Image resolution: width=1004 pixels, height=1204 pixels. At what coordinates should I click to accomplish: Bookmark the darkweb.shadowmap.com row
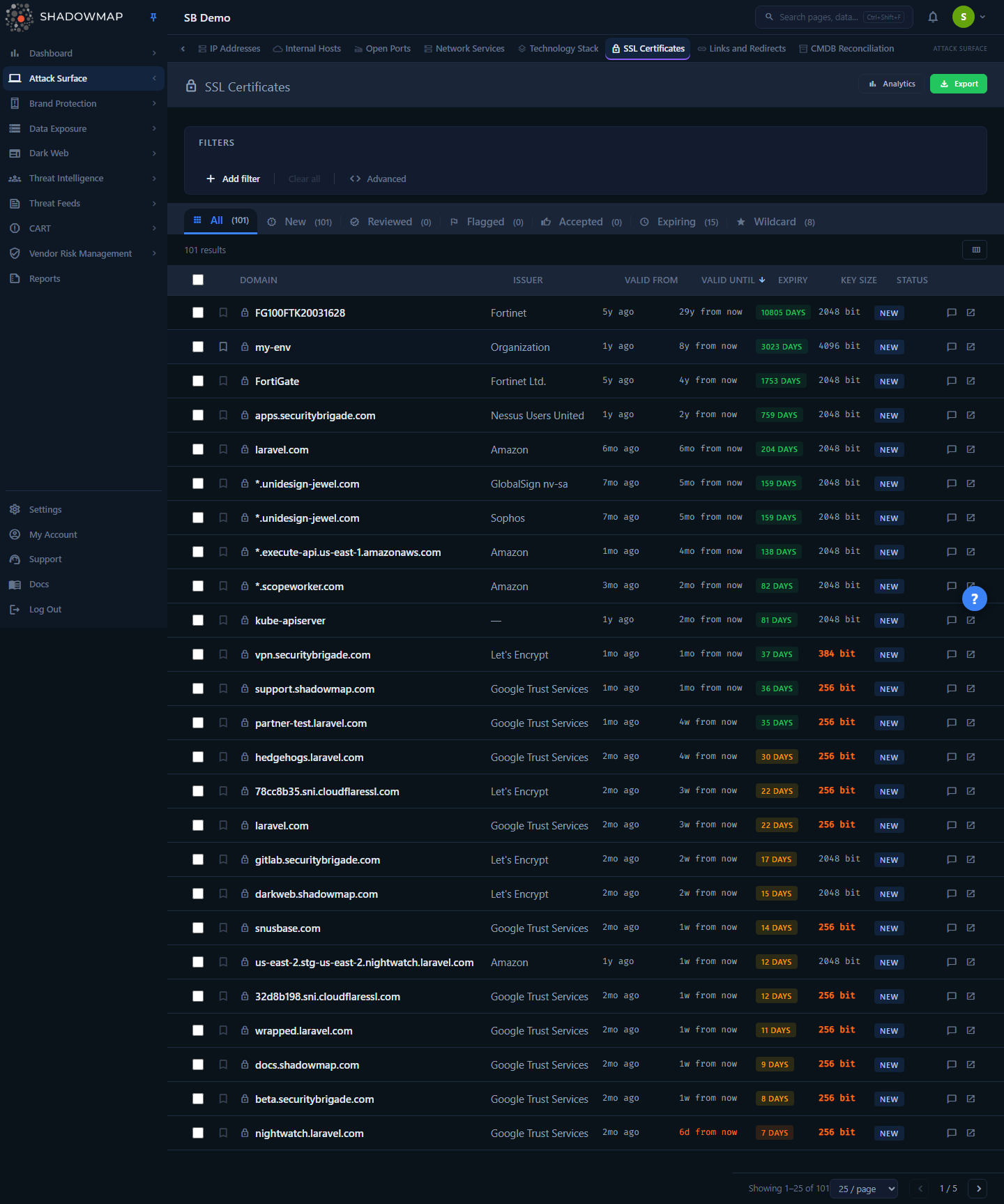click(223, 894)
